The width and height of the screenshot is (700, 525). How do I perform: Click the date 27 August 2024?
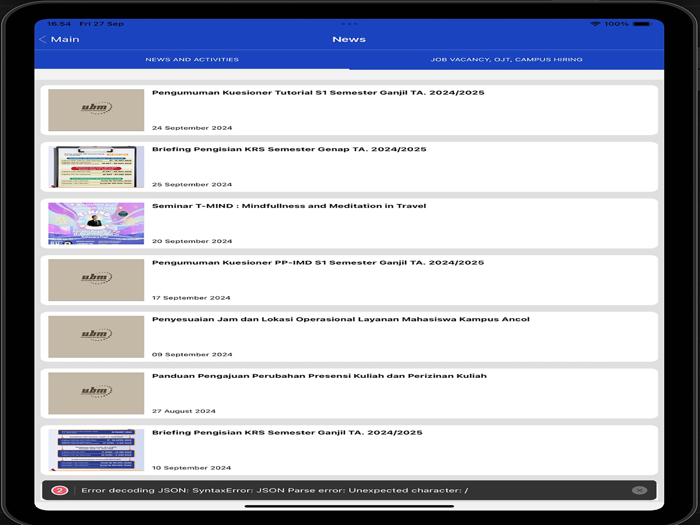point(183,411)
